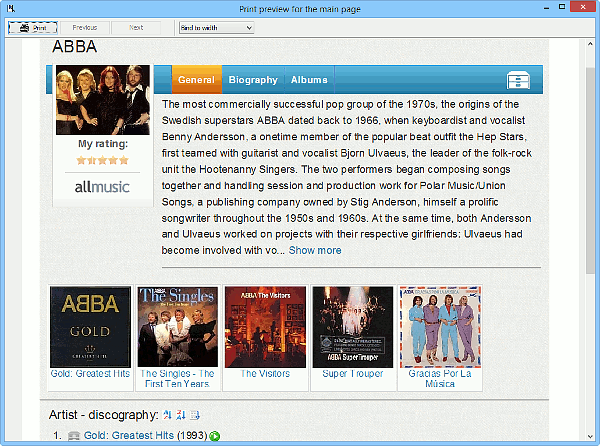This screenshot has height=446, width=600.
Task: Close the print preview window
Action: [x=583, y=7]
